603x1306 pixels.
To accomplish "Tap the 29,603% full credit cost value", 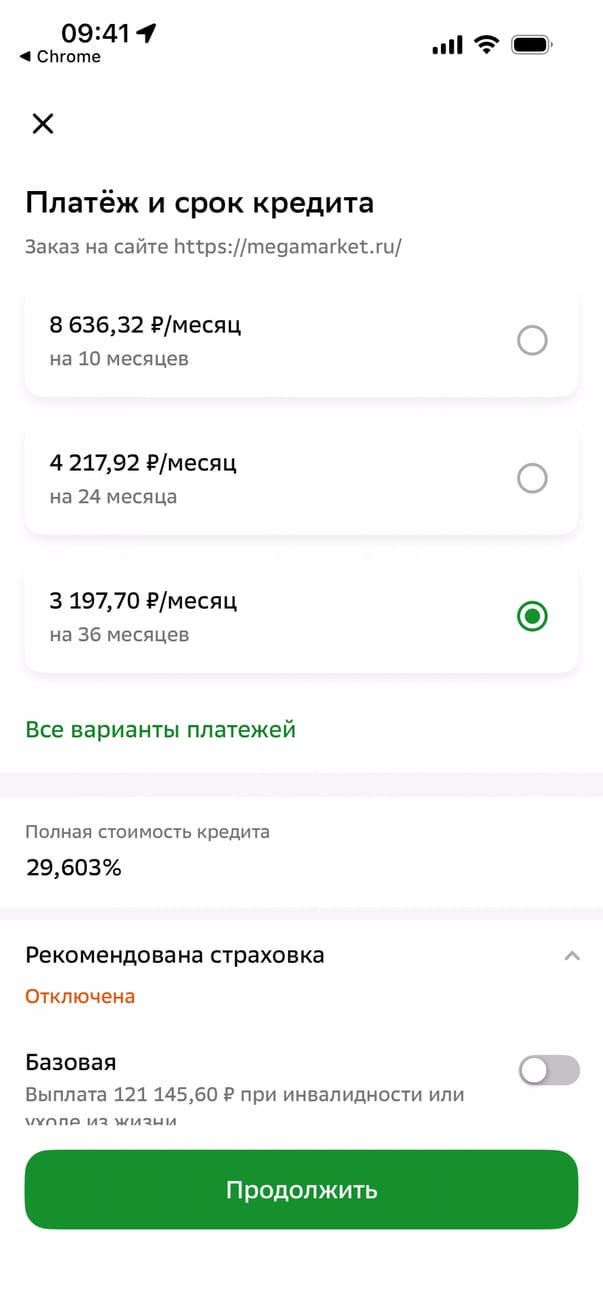I will (74, 867).
